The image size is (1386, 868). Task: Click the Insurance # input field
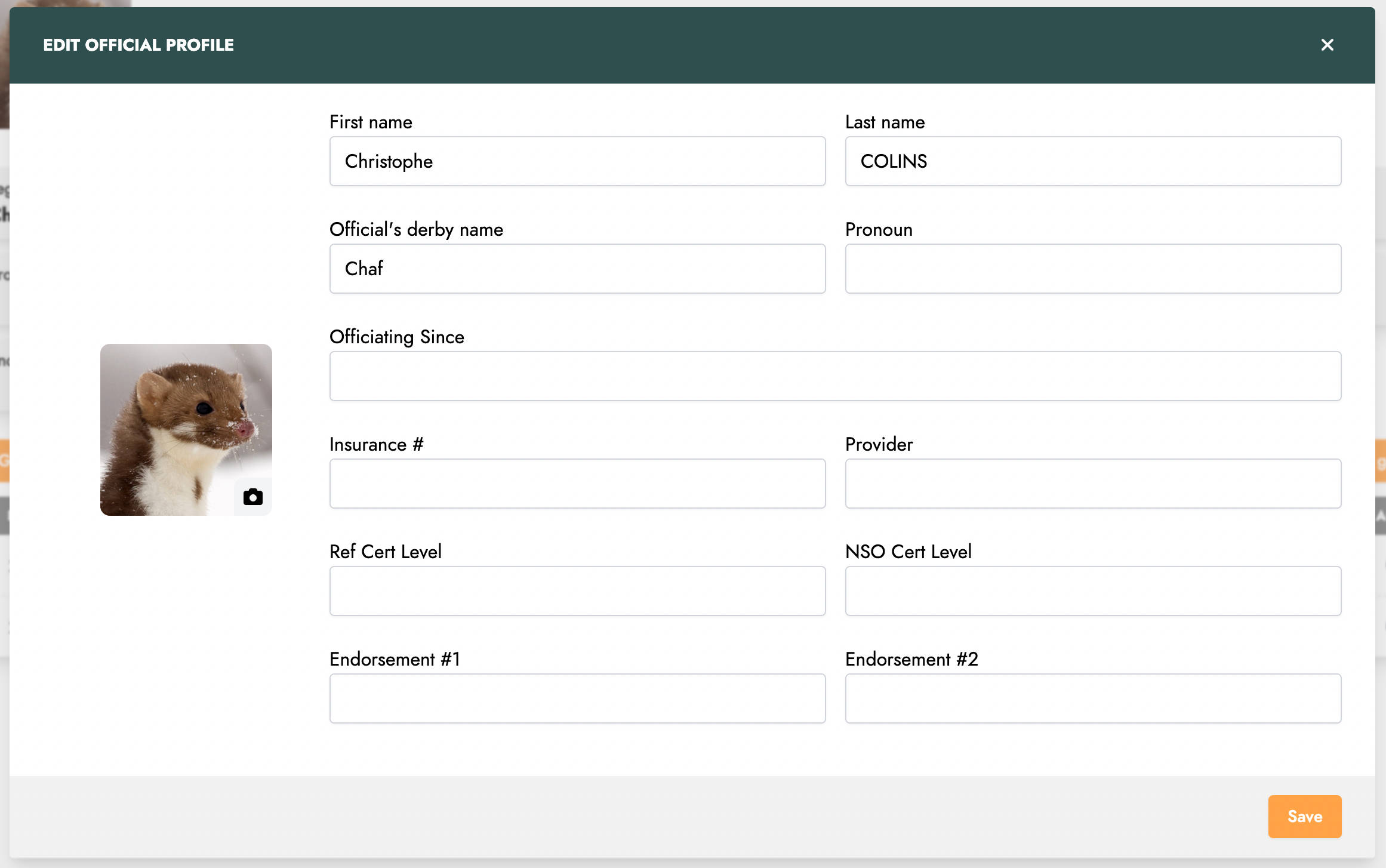click(x=578, y=484)
